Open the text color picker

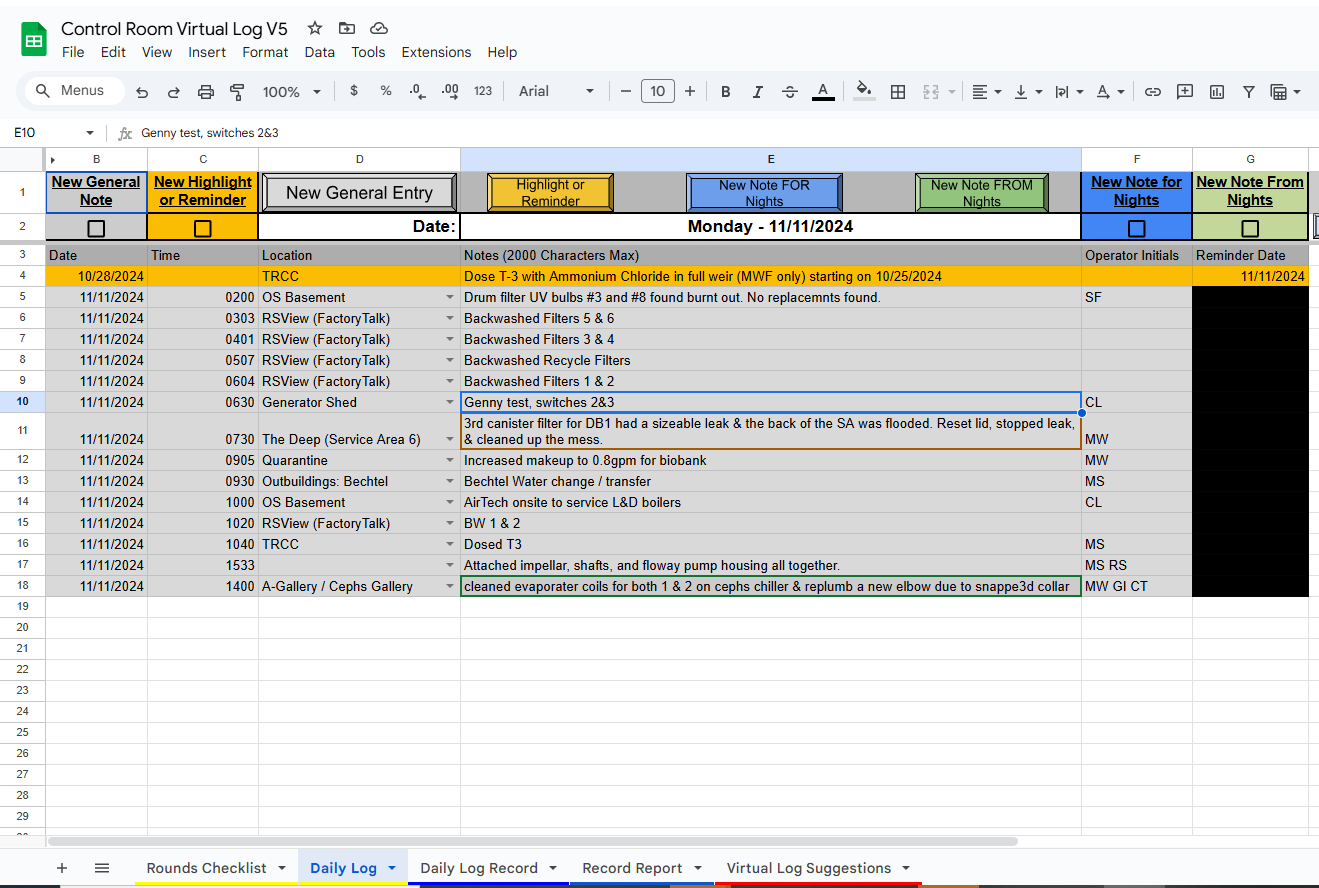(x=823, y=92)
